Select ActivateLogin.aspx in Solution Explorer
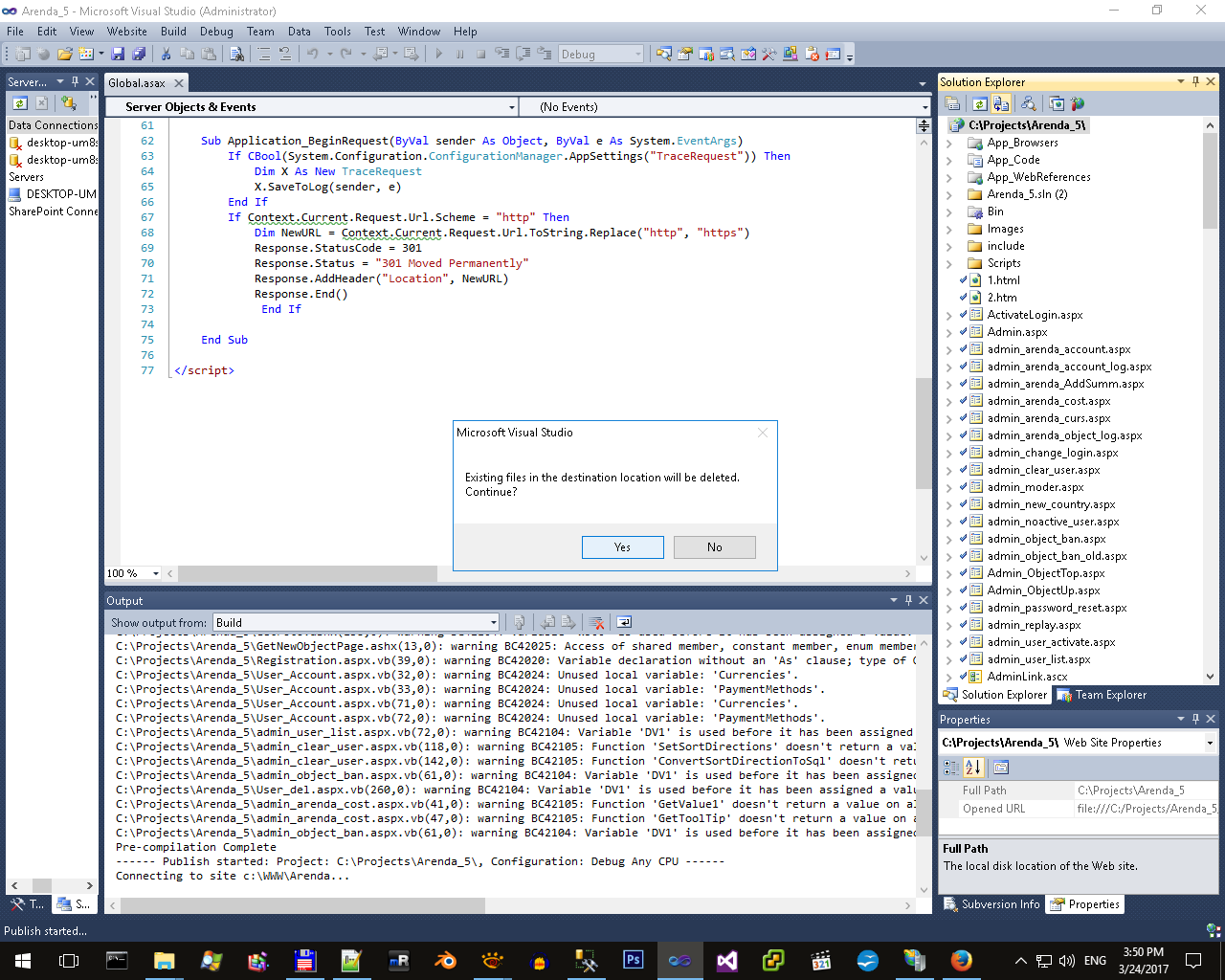 (1035, 315)
